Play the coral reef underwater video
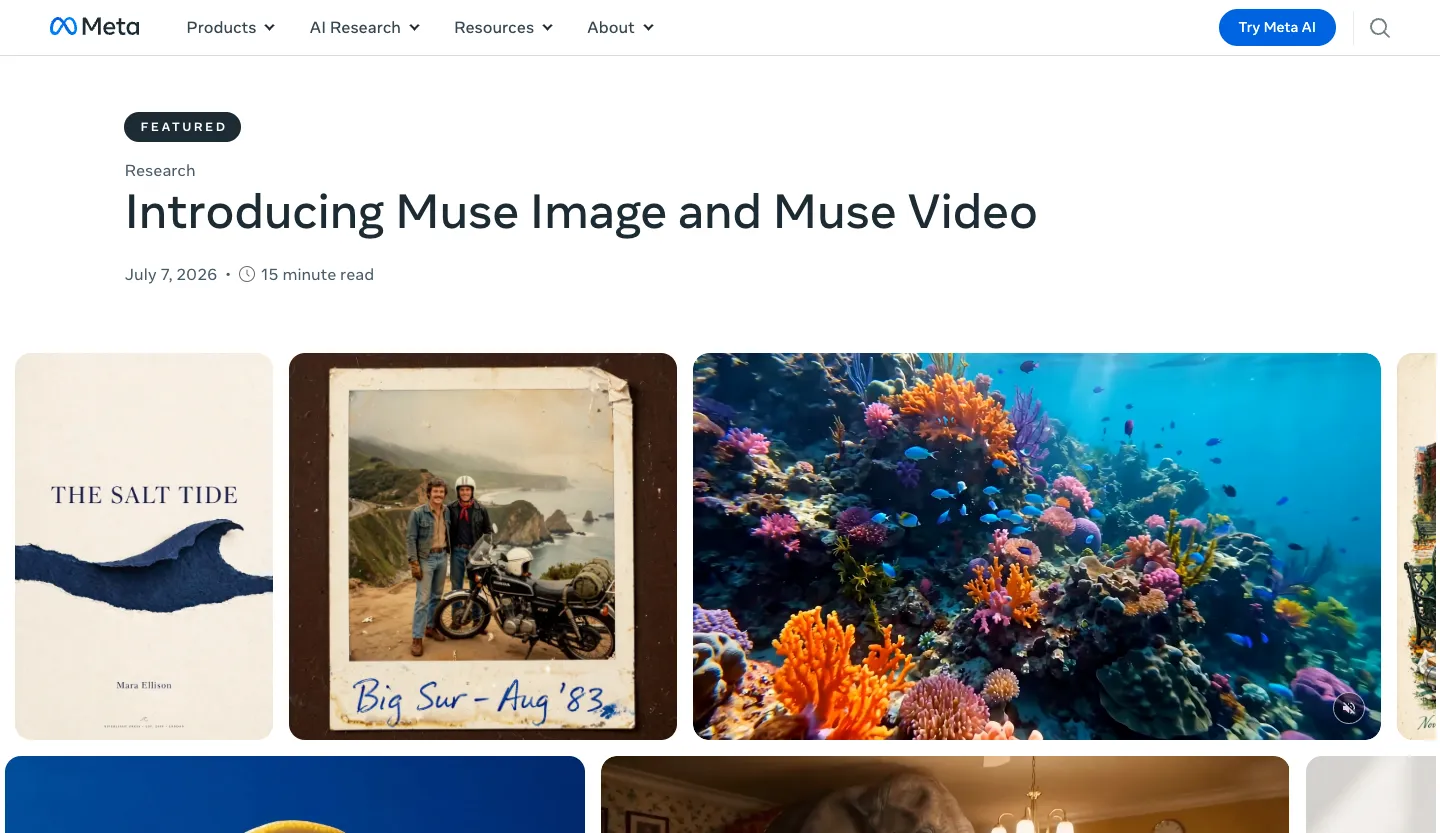 [1037, 546]
